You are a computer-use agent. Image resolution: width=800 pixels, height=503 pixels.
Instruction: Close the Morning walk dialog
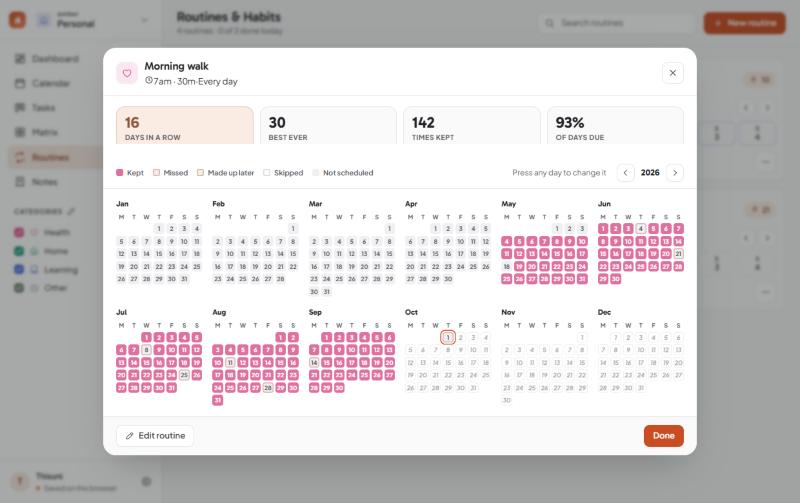[x=672, y=73]
